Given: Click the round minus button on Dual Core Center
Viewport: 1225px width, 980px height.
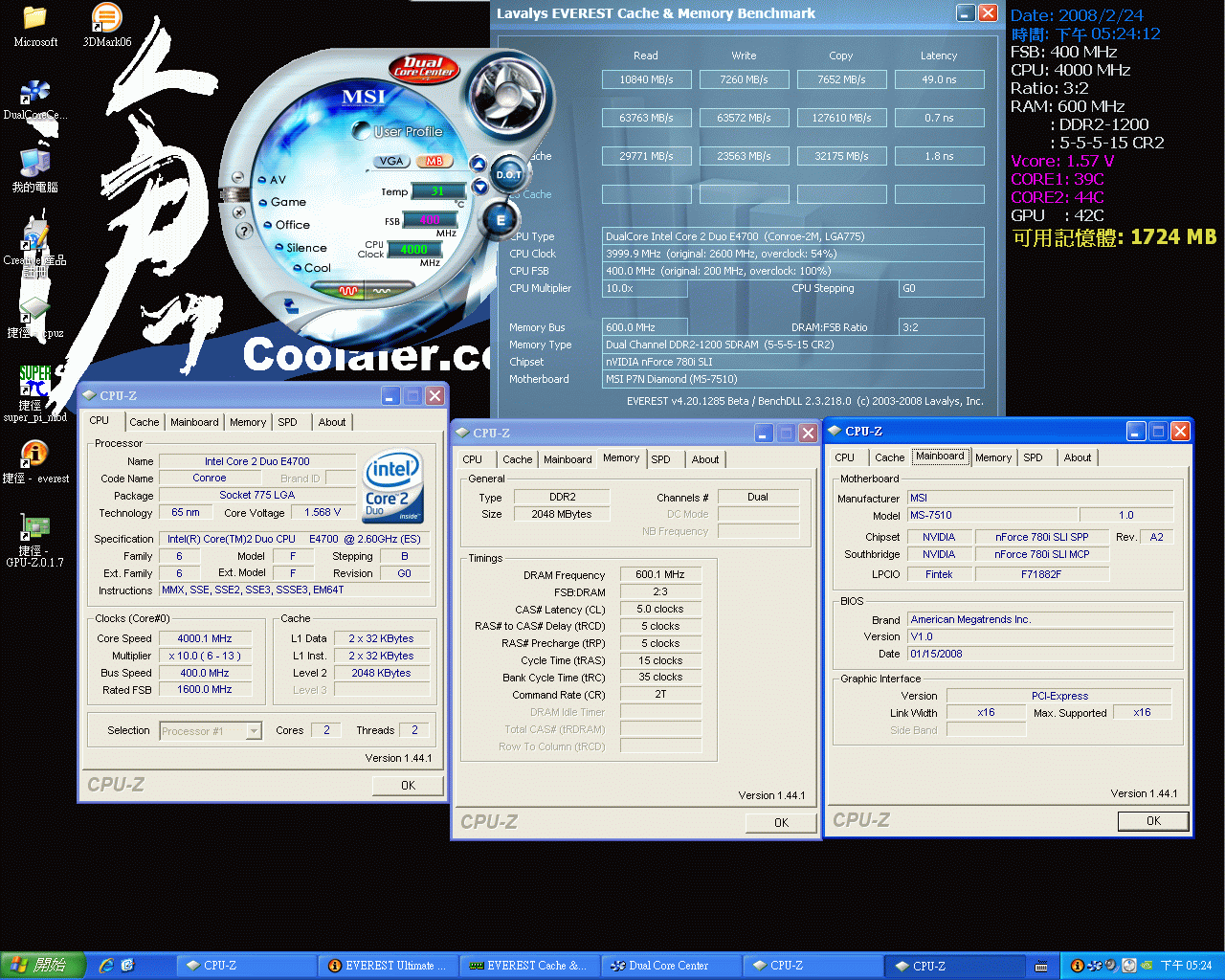Looking at the screenshot, I should pos(238,177).
